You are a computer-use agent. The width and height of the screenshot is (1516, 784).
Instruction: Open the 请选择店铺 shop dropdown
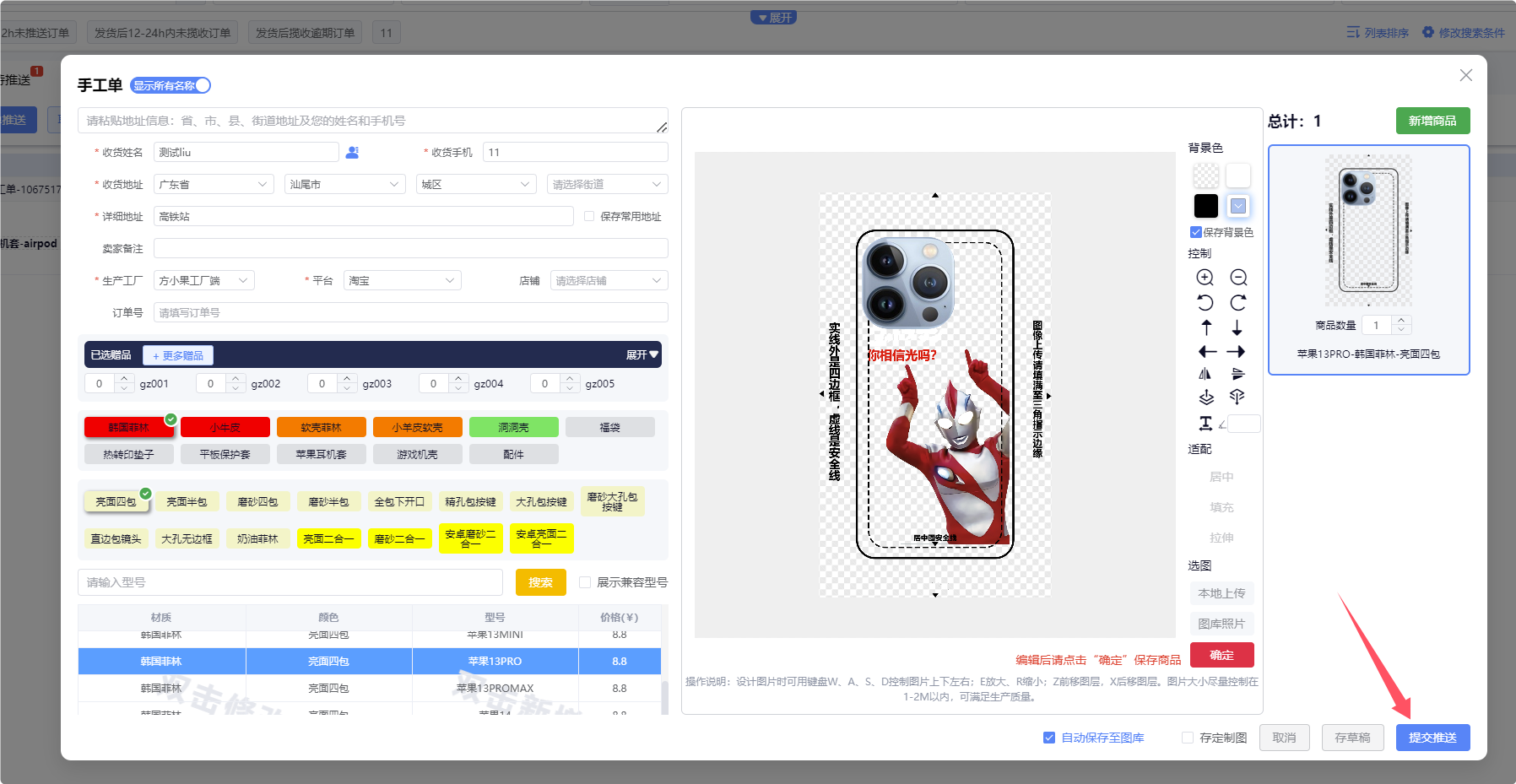[x=609, y=280]
